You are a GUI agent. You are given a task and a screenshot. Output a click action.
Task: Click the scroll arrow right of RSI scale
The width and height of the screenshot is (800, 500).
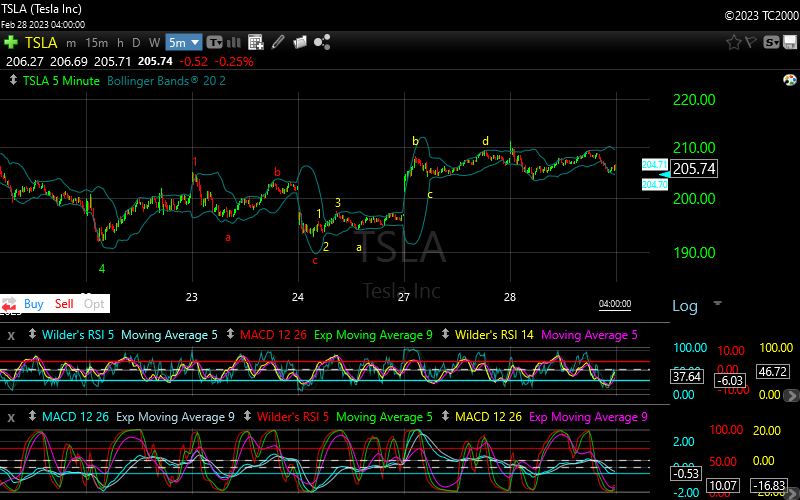click(792, 395)
